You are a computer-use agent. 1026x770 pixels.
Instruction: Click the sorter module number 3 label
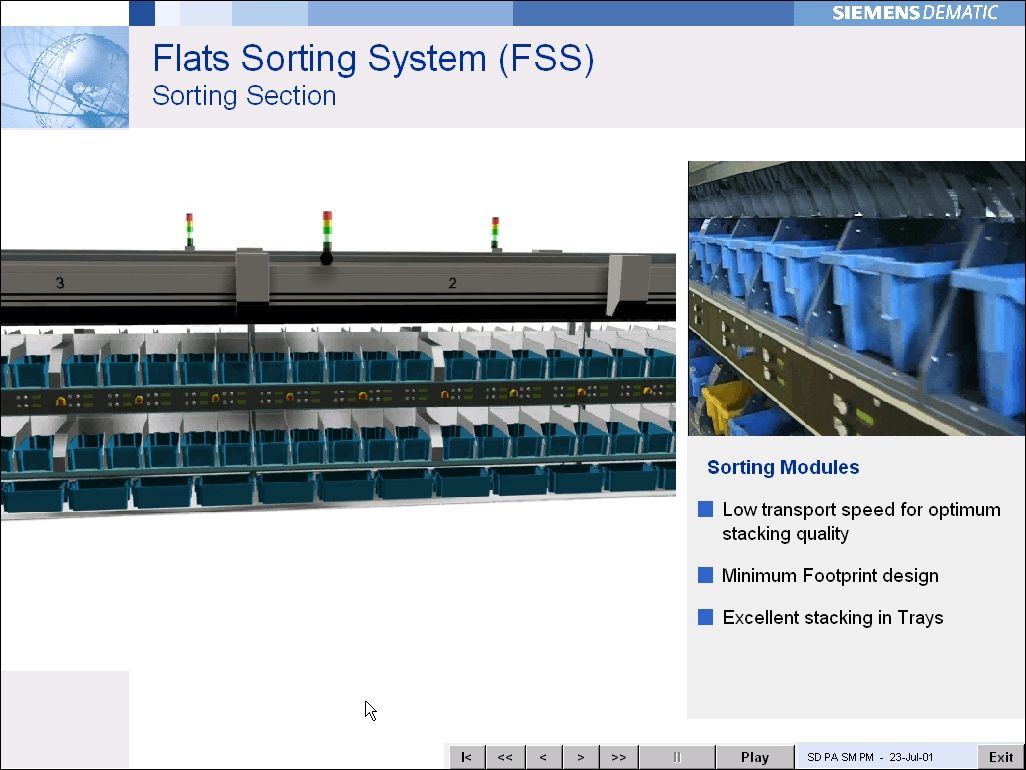[x=60, y=284]
